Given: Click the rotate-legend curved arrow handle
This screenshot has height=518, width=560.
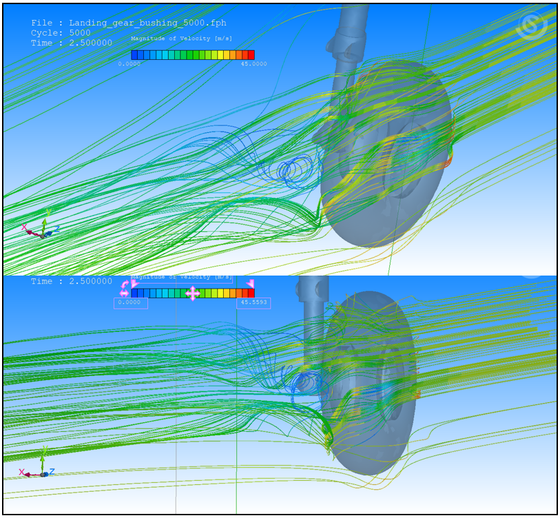Looking at the screenshot, I should click(x=125, y=284).
